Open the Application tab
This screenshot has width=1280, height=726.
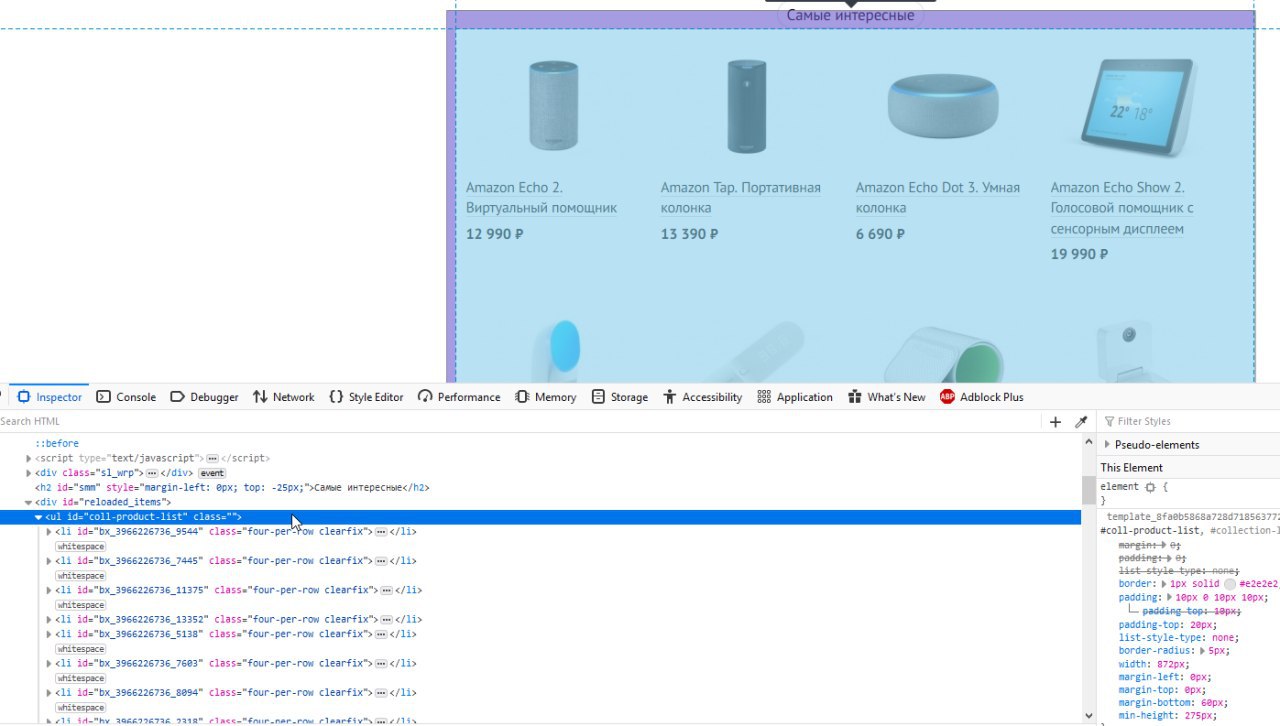(795, 397)
